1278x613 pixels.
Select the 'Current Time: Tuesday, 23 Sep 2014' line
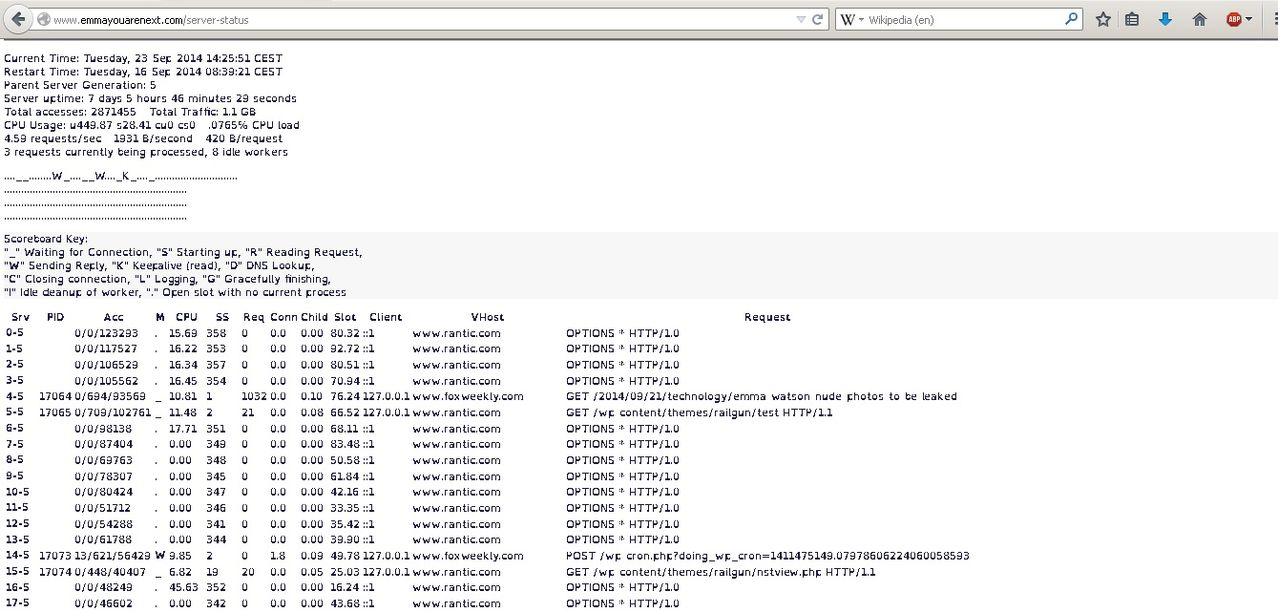[143, 58]
